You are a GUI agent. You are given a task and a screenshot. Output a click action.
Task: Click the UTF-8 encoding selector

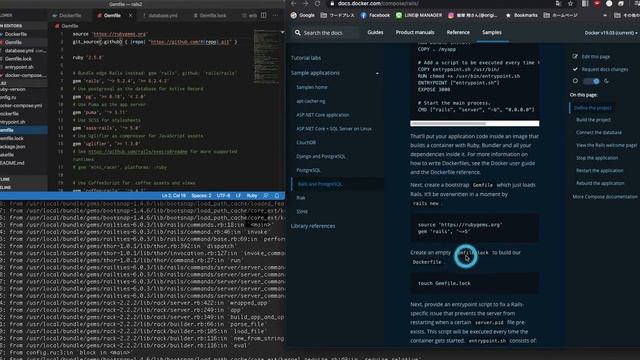(223, 196)
